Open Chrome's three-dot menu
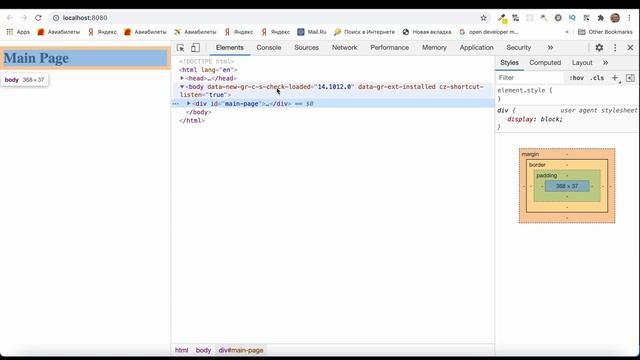 [x=629, y=18]
